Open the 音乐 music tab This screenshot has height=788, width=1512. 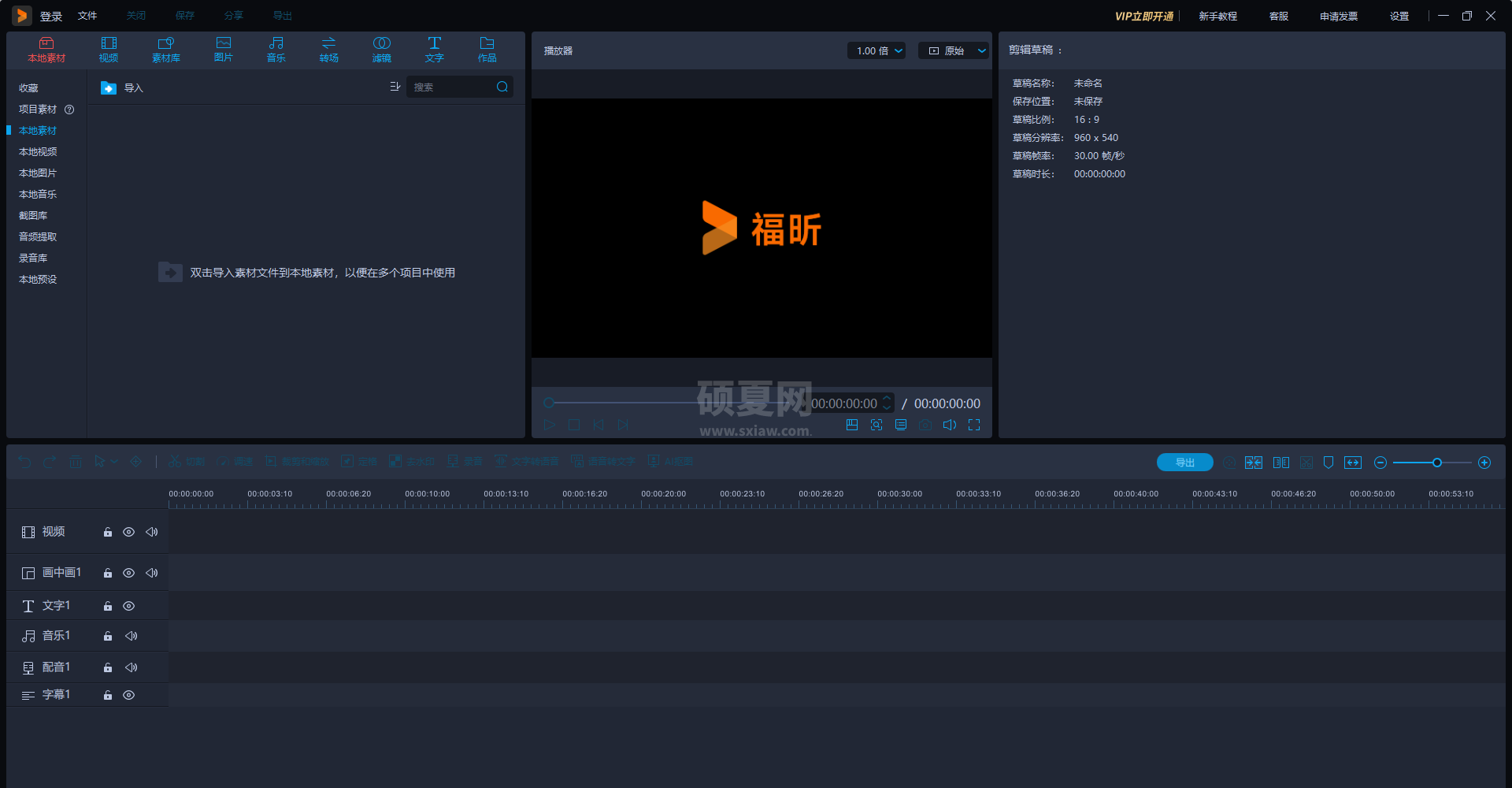(x=276, y=50)
